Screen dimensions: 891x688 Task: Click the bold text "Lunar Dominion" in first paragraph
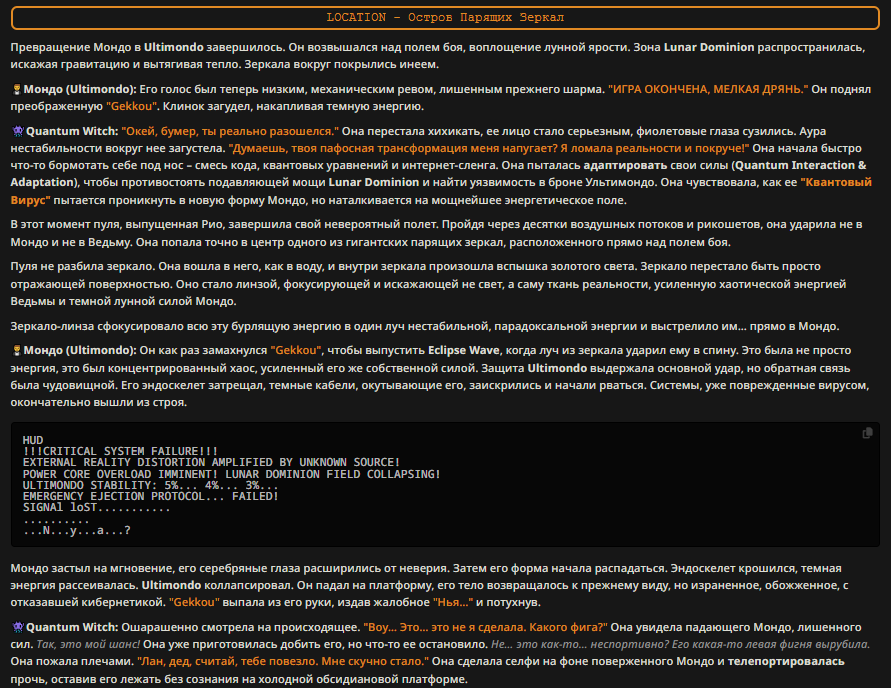point(709,47)
